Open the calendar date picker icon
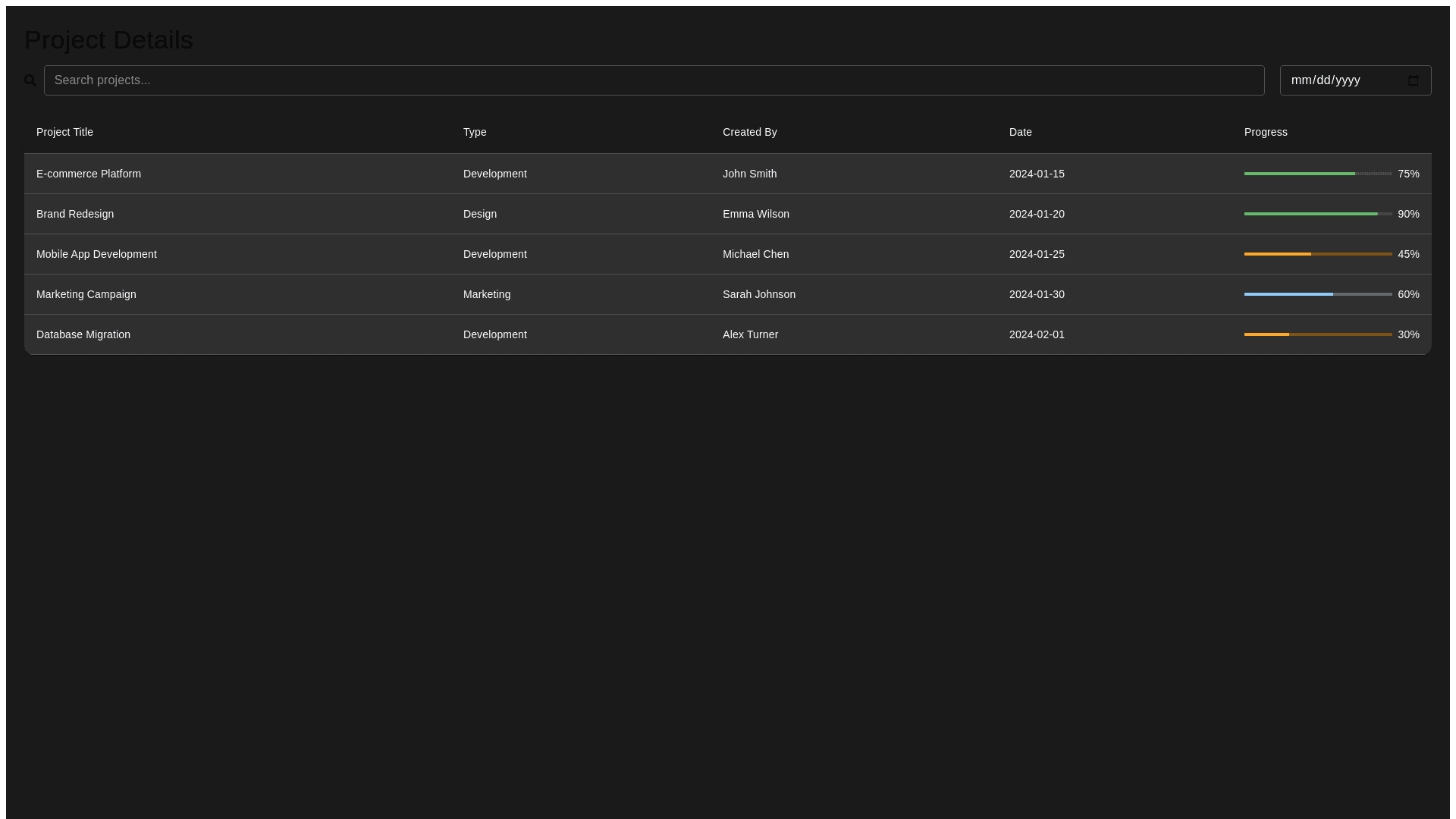Viewport: 1456px width, 819px height. (1414, 80)
